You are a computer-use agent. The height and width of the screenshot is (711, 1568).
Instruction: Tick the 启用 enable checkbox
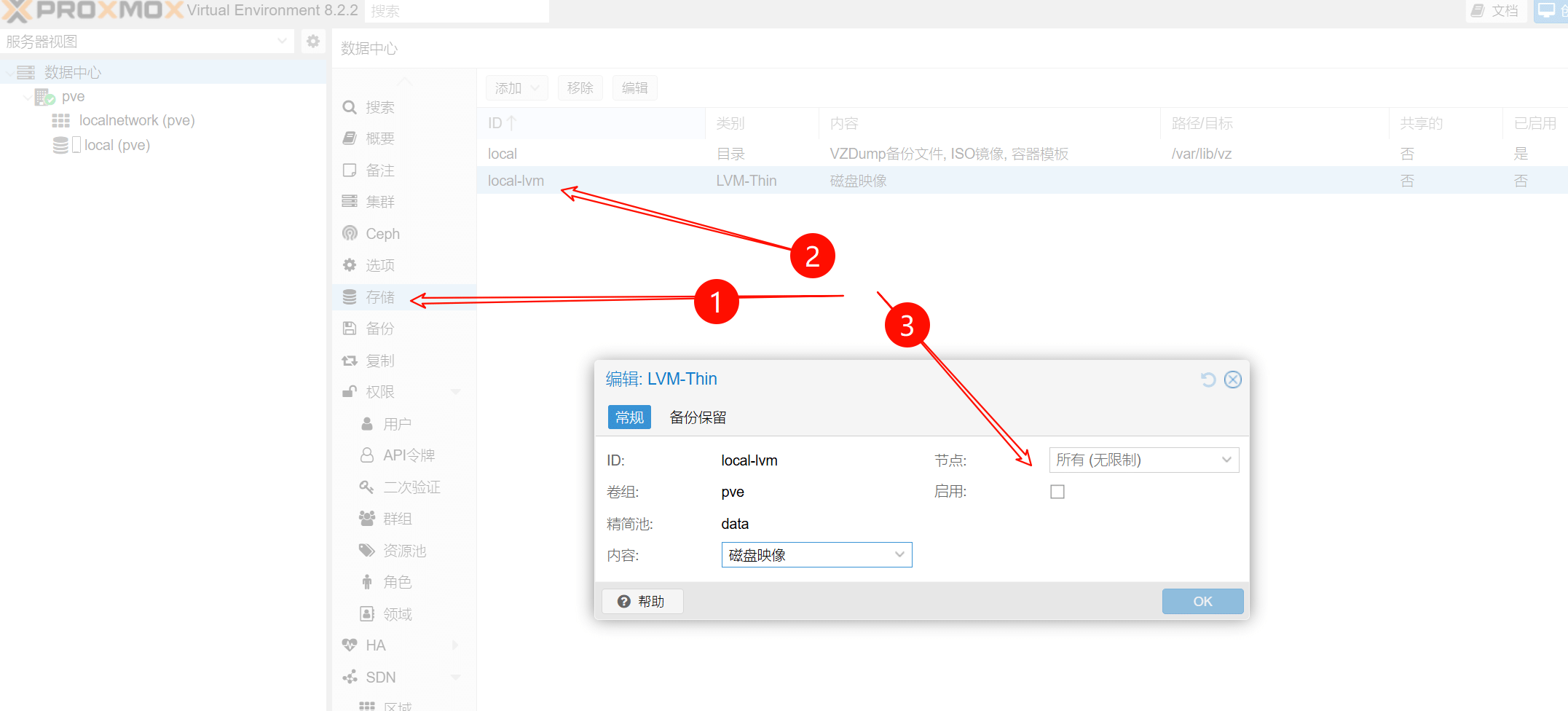click(1057, 492)
